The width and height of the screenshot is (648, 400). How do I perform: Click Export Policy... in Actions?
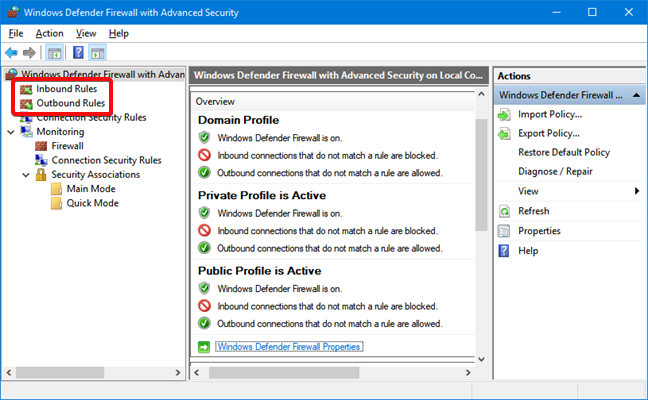tap(549, 133)
